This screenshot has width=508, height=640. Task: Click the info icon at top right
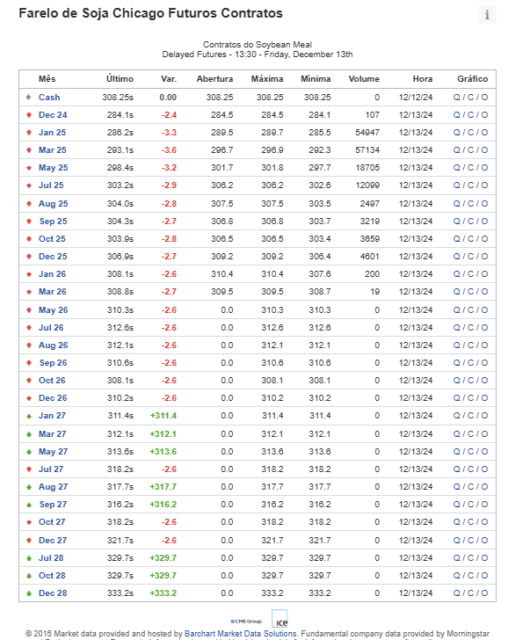coord(487,15)
